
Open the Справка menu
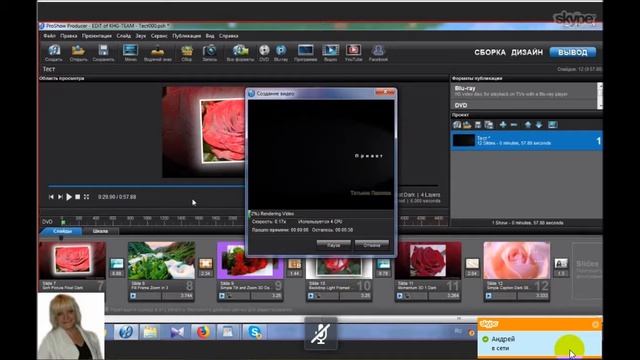[x=229, y=36]
